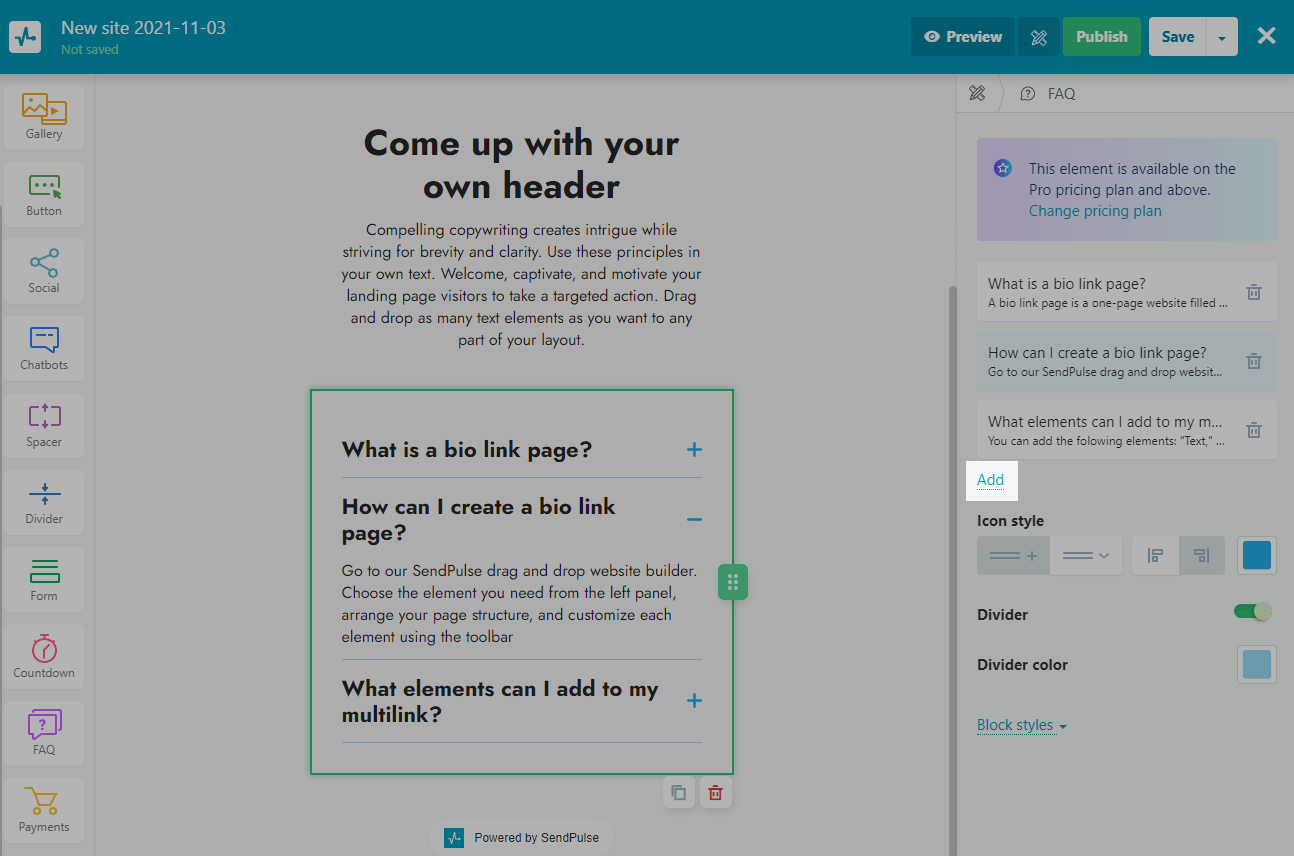Delete the selected FAQ block on canvas
The image size is (1294, 856).
pyautogui.click(x=715, y=793)
